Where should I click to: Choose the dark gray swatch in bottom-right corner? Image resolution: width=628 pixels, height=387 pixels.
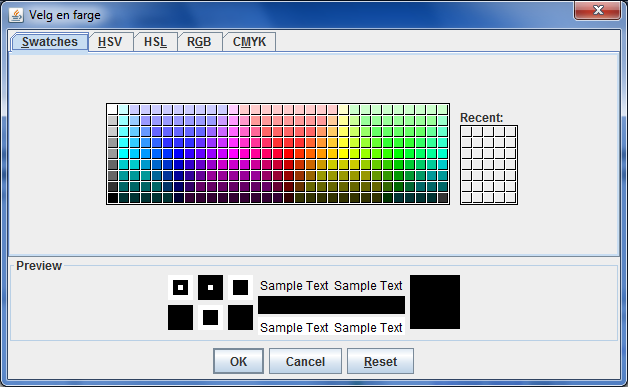click(x=443, y=198)
